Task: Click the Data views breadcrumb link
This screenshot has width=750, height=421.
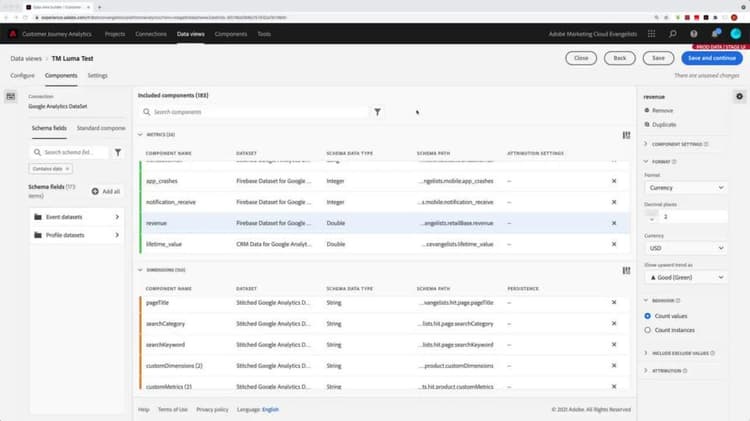Action: coord(26,58)
